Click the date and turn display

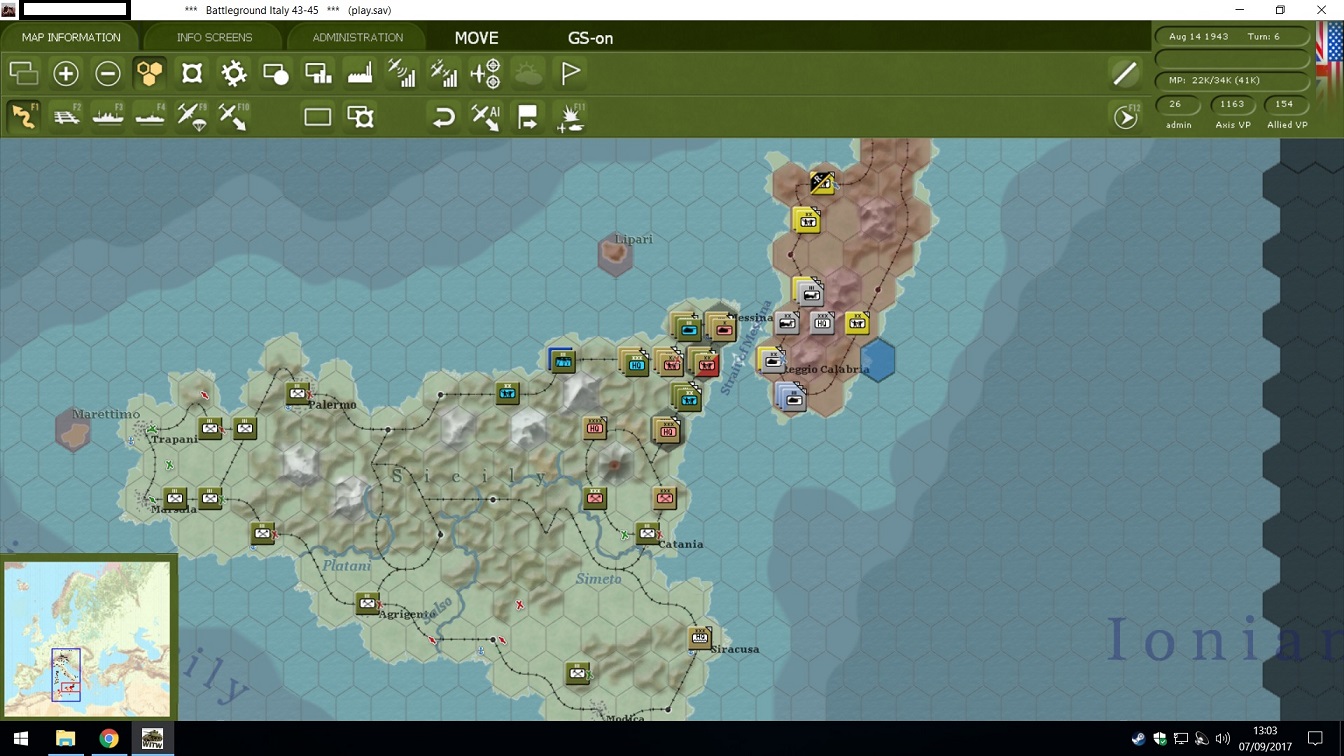(1232, 37)
